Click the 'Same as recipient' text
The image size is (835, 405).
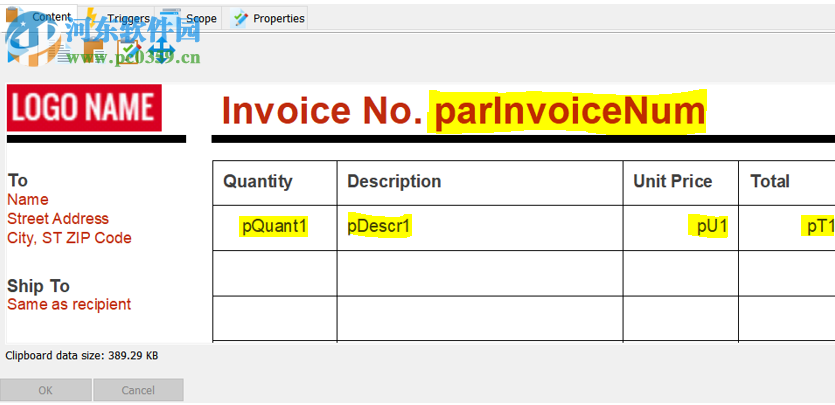[x=69, y=304]
